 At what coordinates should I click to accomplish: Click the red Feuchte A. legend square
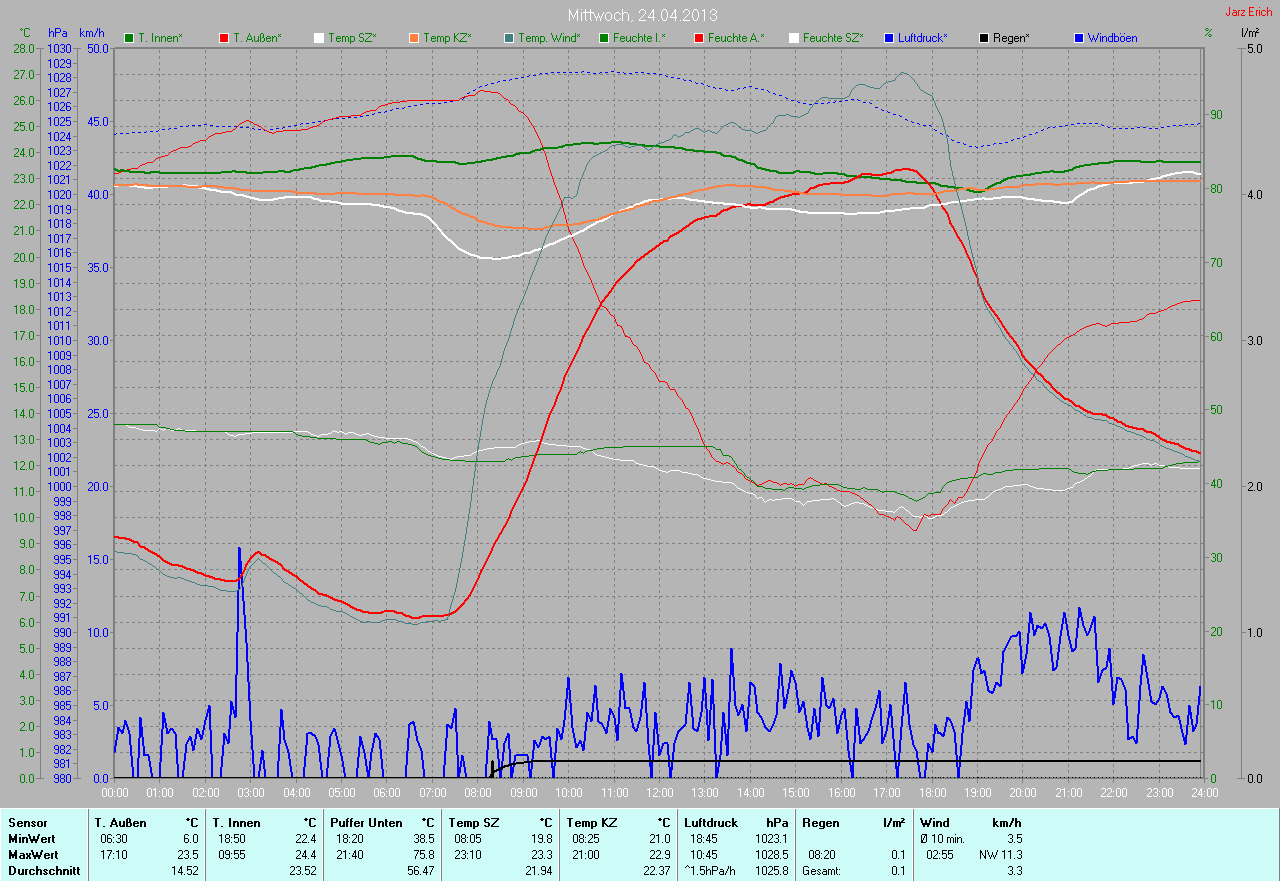point(699,38)
